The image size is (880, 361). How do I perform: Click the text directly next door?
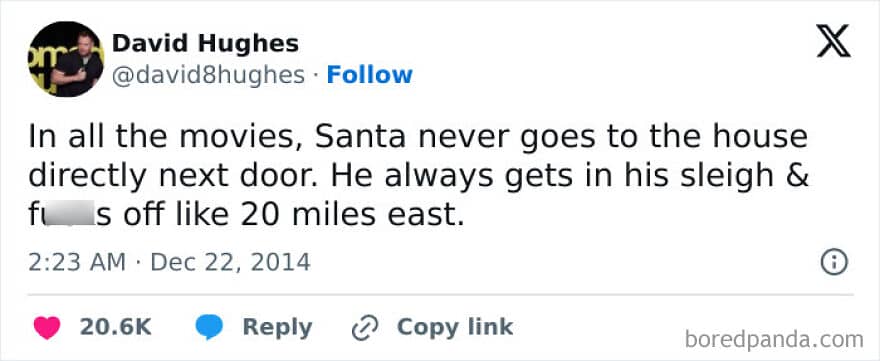click(174, 177)
